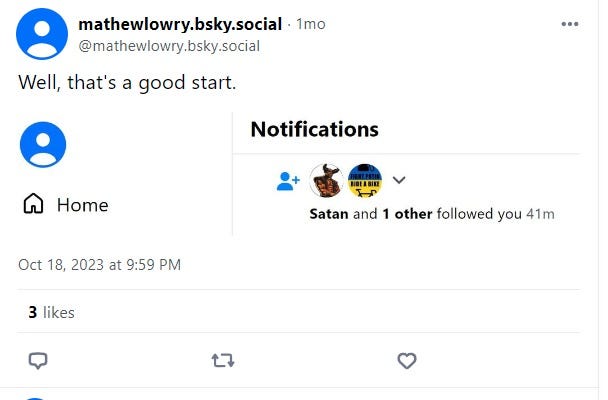View the 3 likes list
The image size is (608, 400).
point(51,312)
